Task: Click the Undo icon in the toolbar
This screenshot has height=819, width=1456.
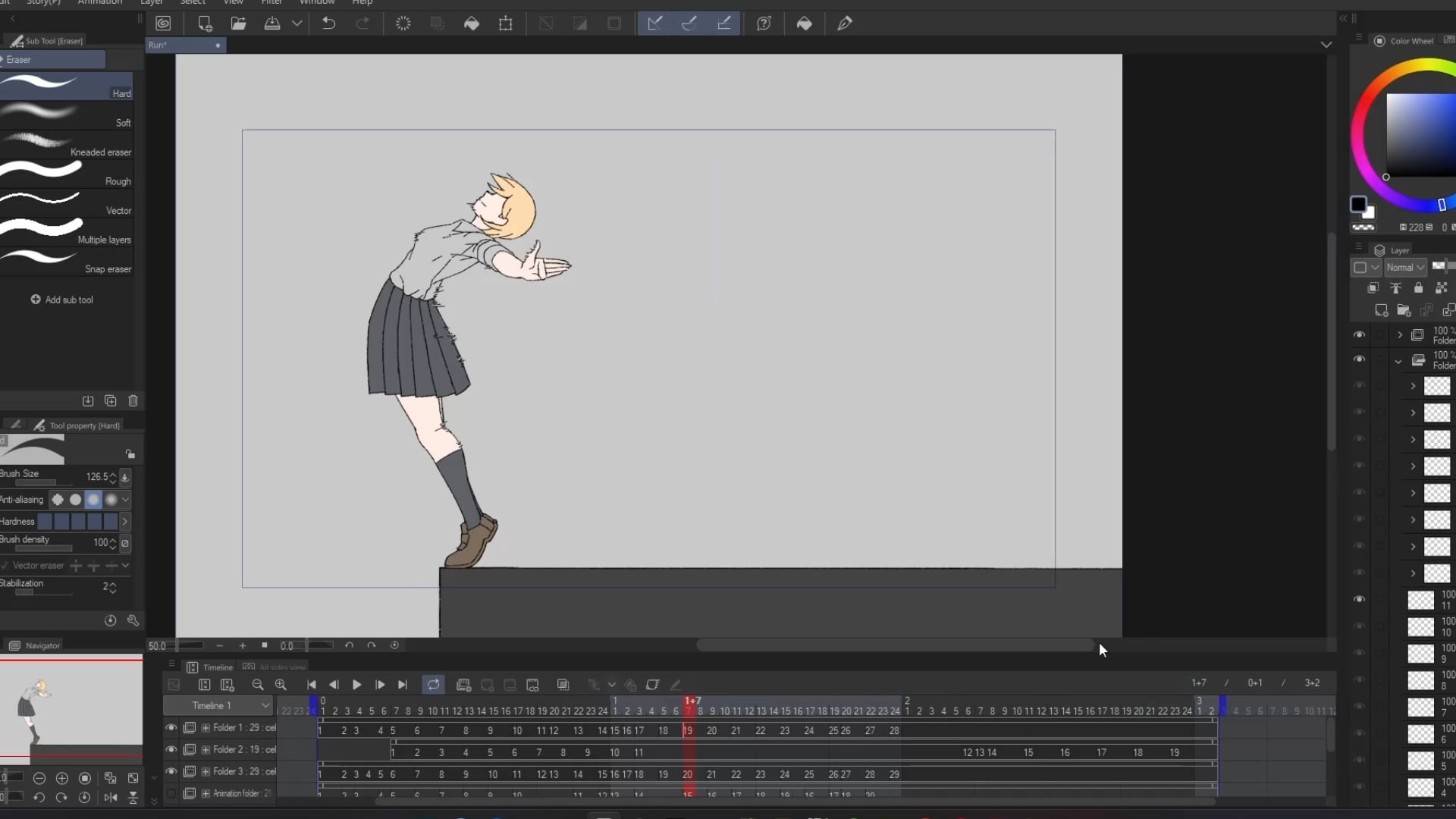Action: click(x=328, y=23)
